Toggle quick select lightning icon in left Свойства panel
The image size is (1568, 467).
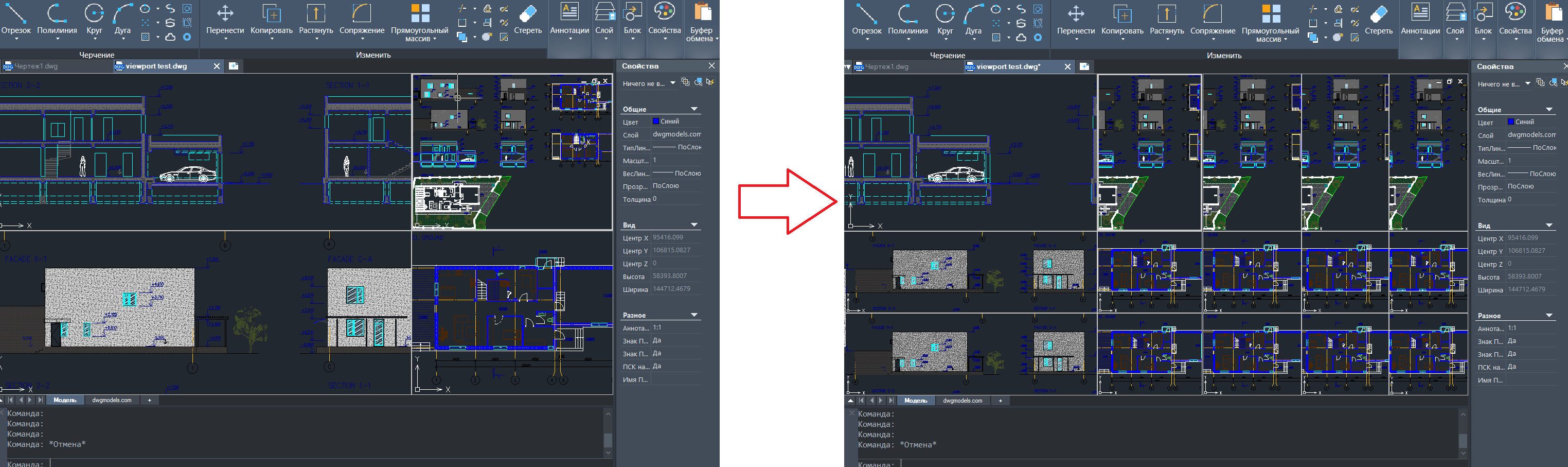710,82
